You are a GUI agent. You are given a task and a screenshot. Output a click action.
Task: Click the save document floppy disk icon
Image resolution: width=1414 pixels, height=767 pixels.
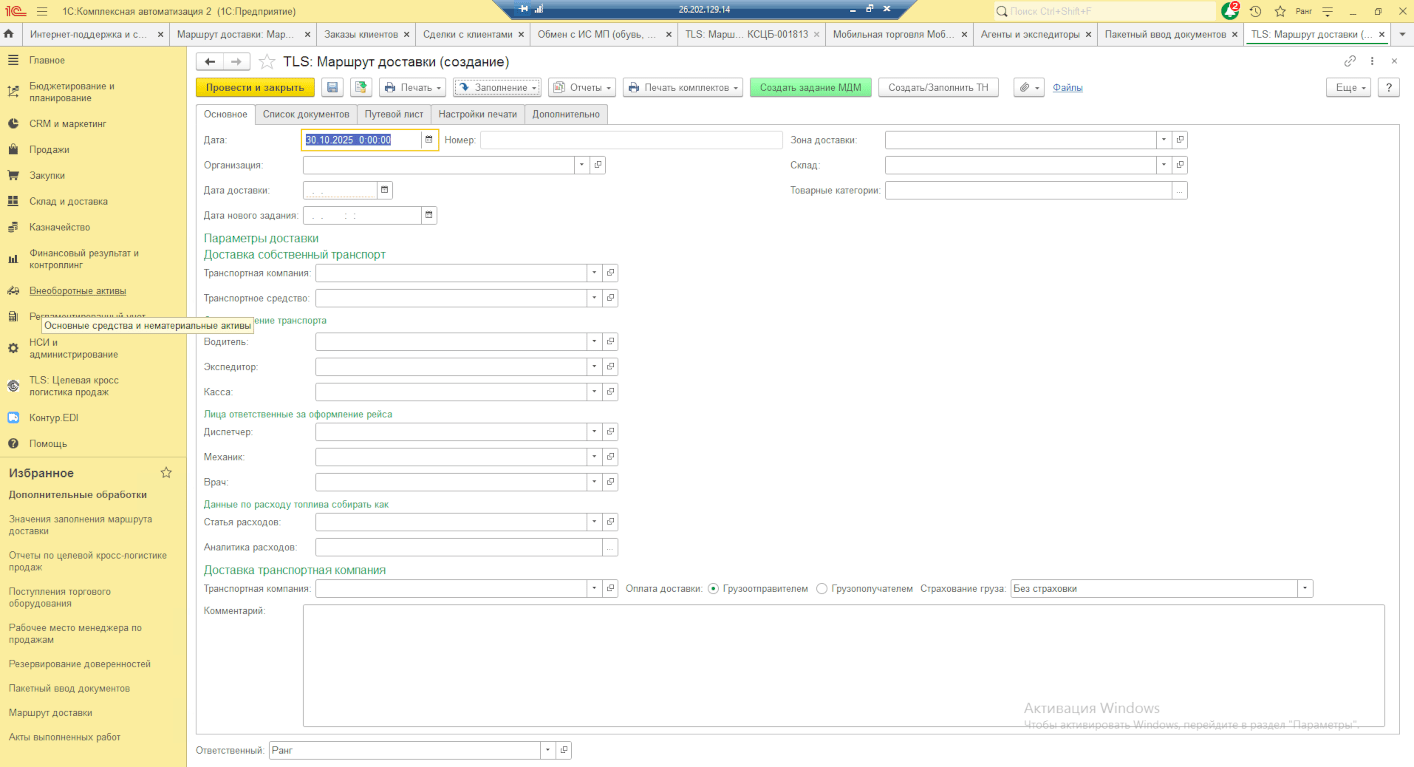pos(332,88)
